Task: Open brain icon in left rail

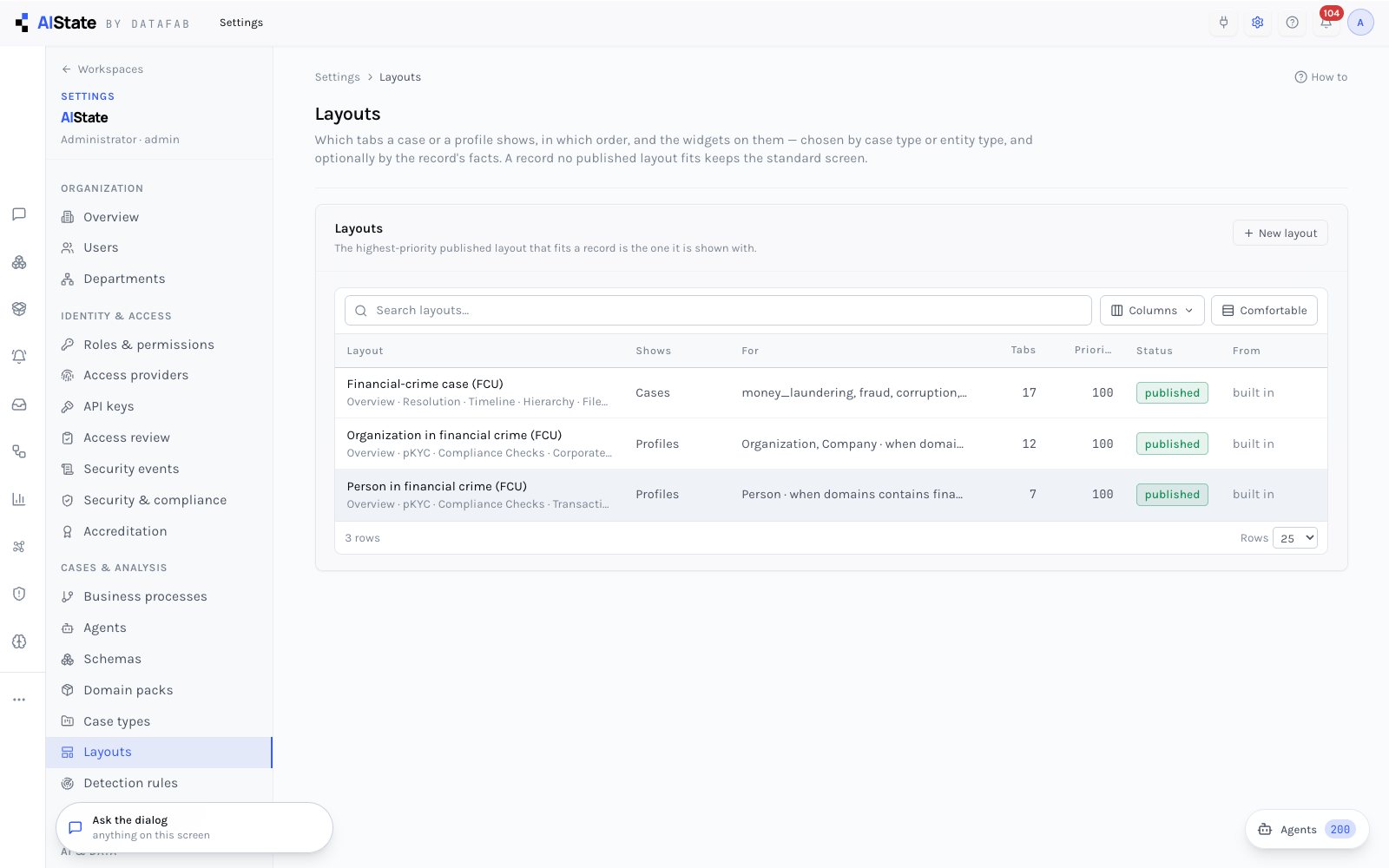Action: [x=19, y=641]
